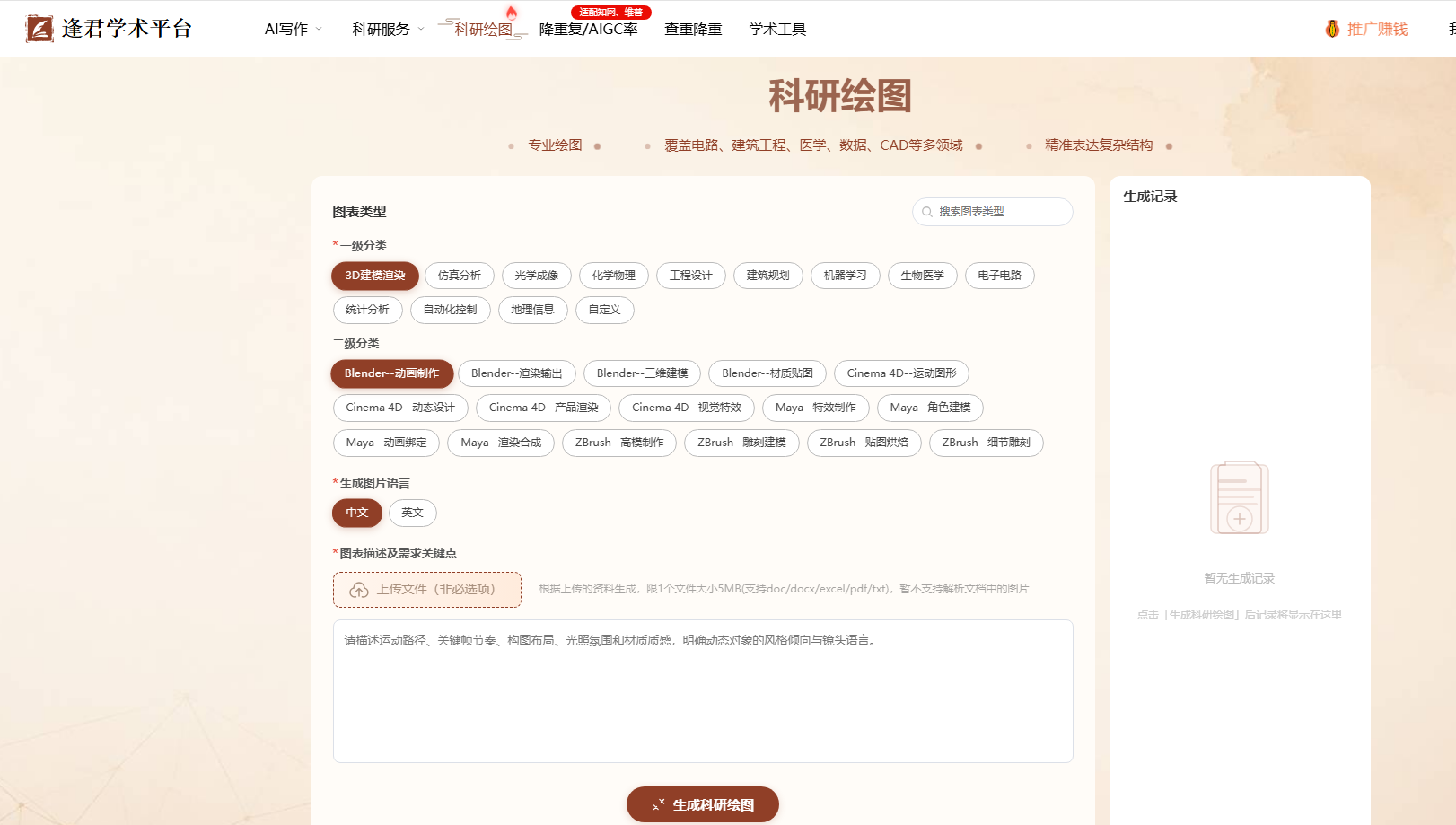Select the 3D建模渲染 category
This screenshot has width=1456, height=825.
tap(375, 276)
